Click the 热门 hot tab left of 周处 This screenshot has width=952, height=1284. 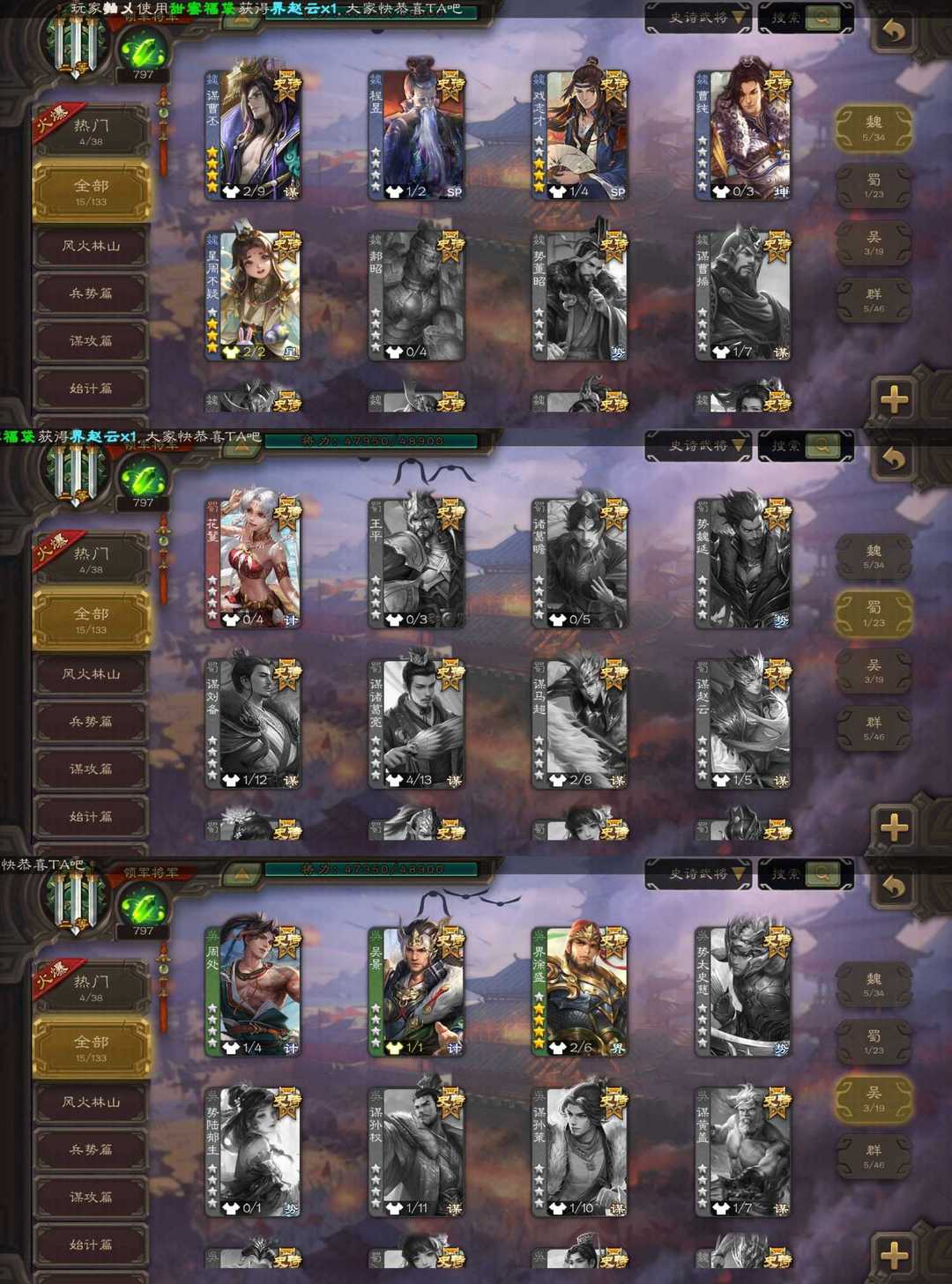[x=91, y=988]
